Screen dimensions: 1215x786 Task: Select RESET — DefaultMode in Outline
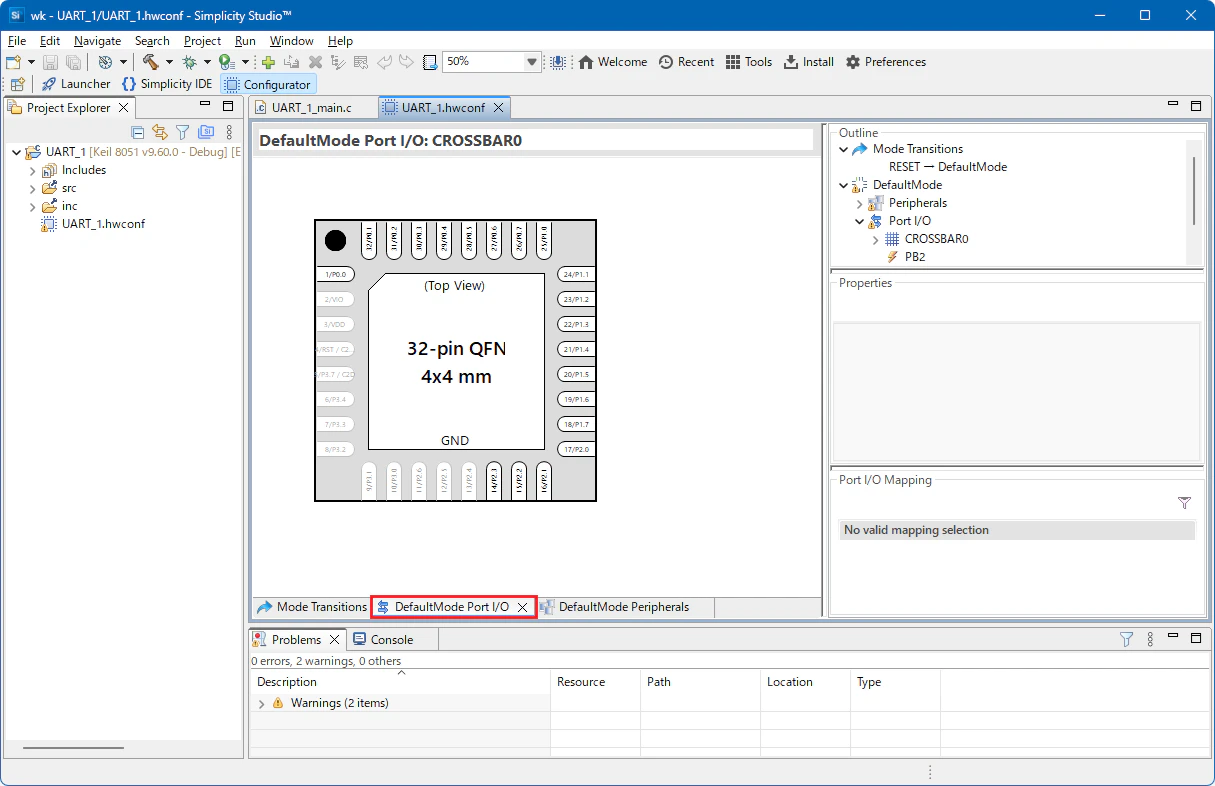947,167
